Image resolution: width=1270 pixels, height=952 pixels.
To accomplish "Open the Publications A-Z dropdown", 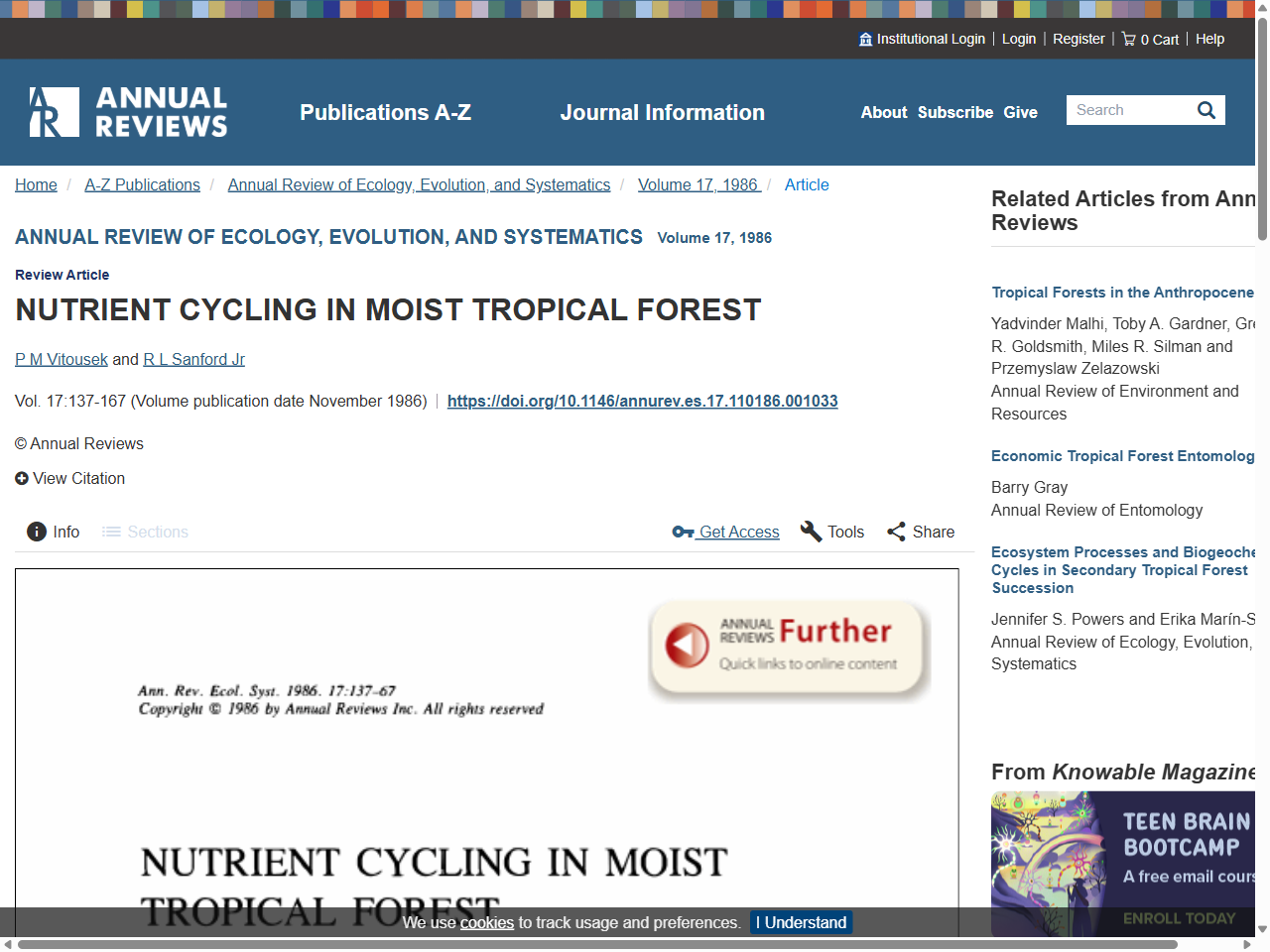I will pos(385,112).
